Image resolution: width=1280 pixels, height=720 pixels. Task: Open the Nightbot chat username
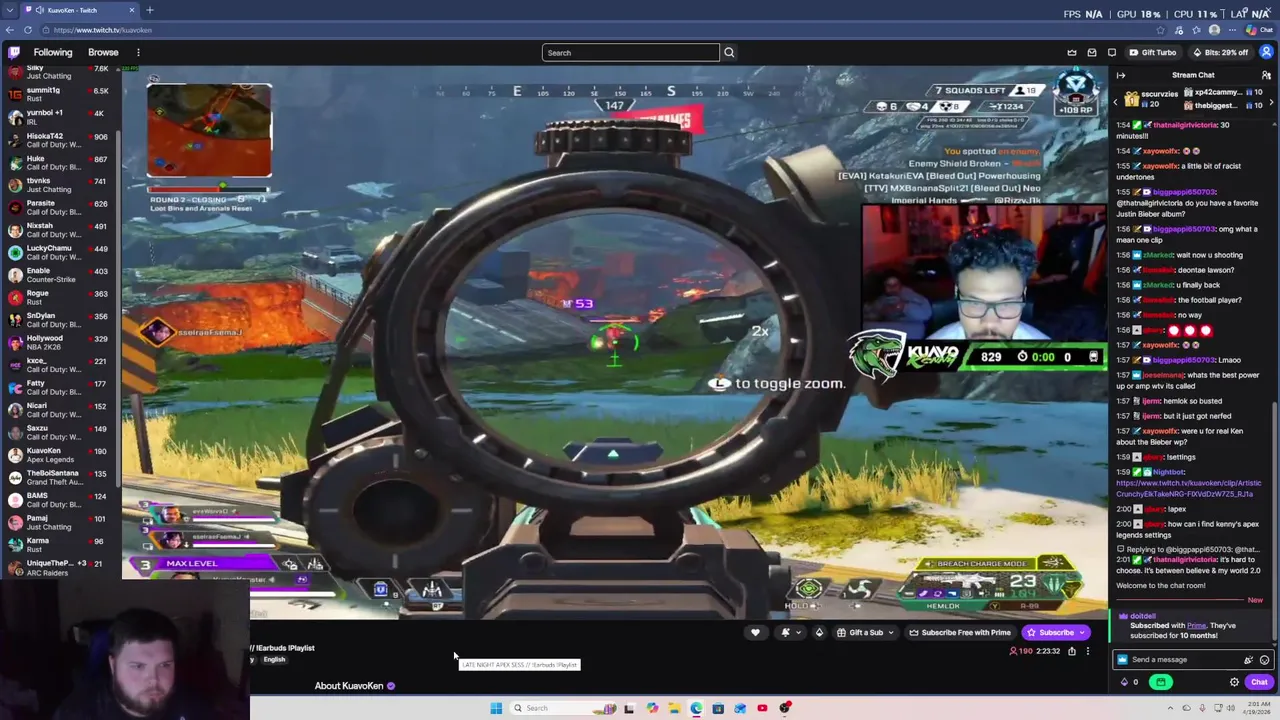coord(1167,472)
